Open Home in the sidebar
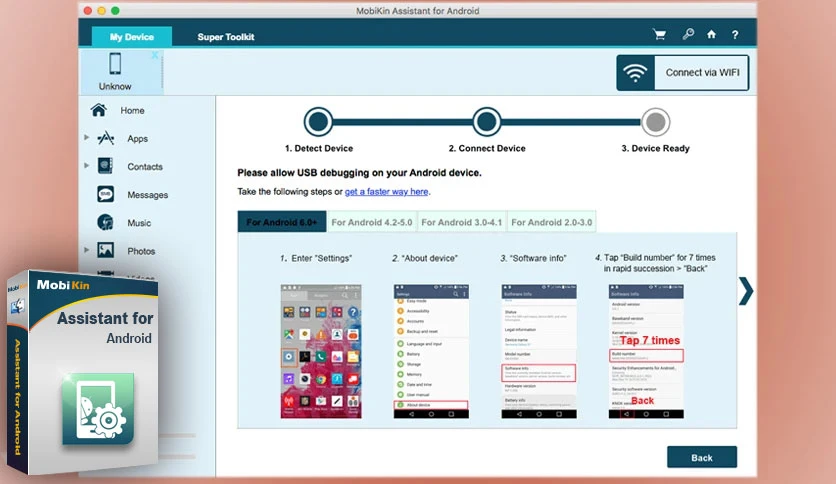The image size is (836, 484). (x=132, y=110)
